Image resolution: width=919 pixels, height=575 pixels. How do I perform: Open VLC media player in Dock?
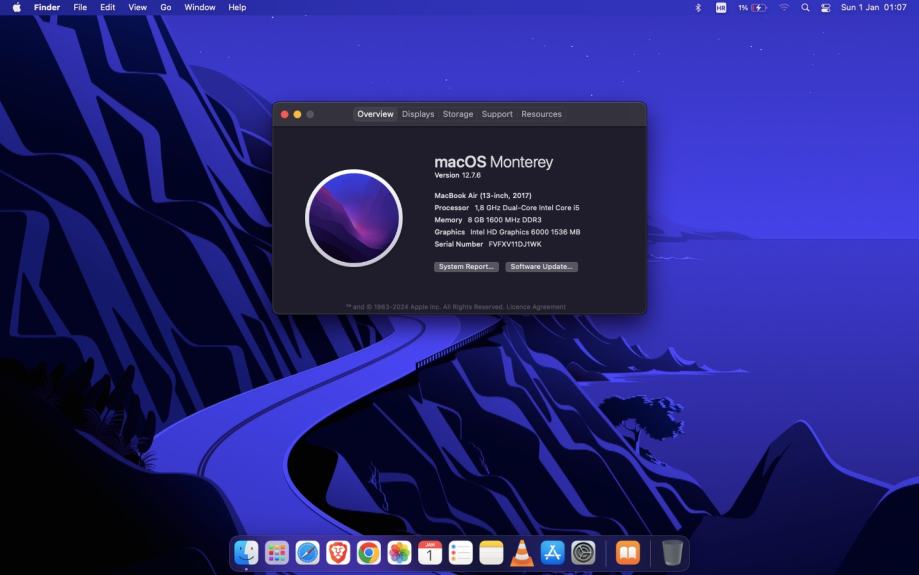(x=522, y=552)
